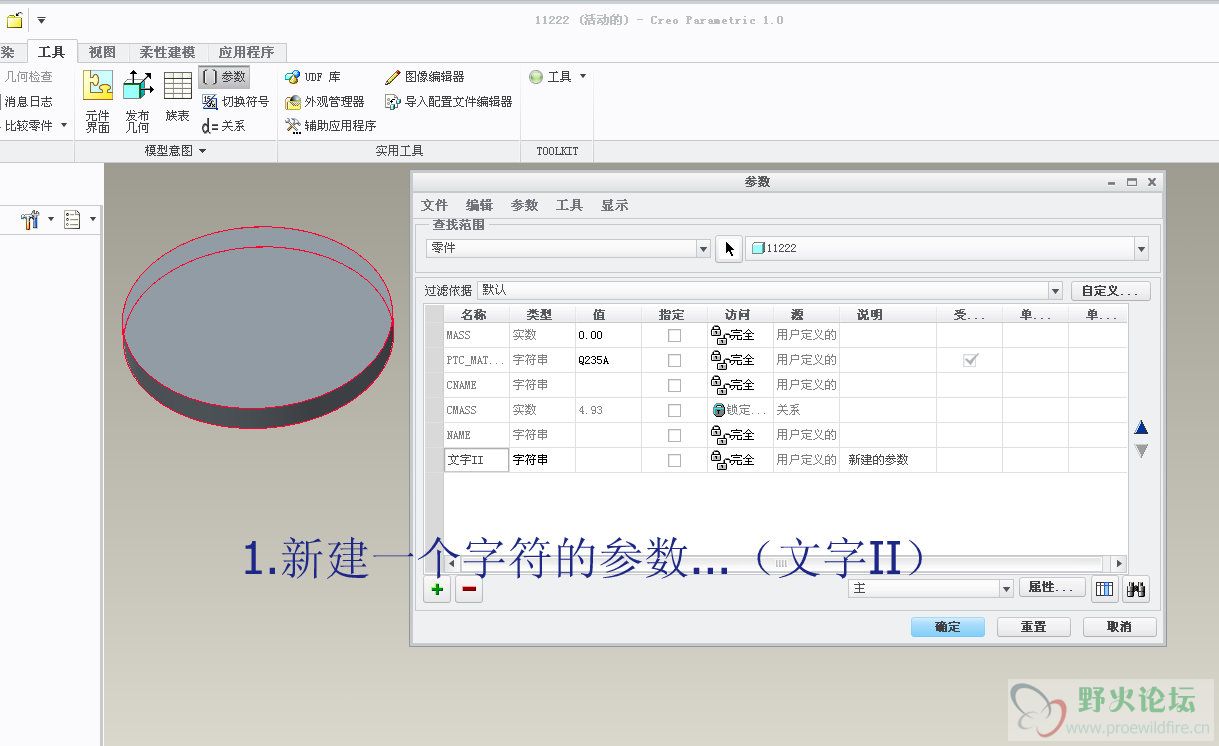Open the 工具 menu in 参数 dialog
Screen dimensions: 1219x746
pyautogui.click(x=569, y=205)
